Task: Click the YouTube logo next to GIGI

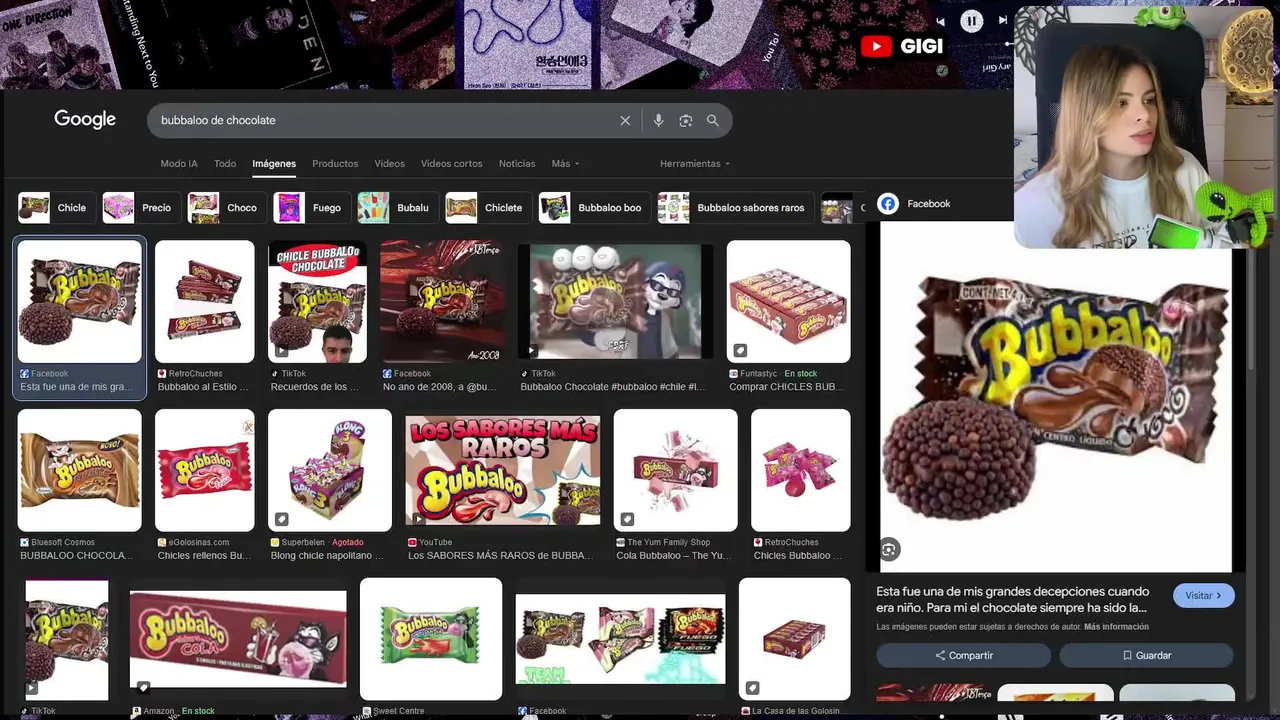Action: point(876,46)
